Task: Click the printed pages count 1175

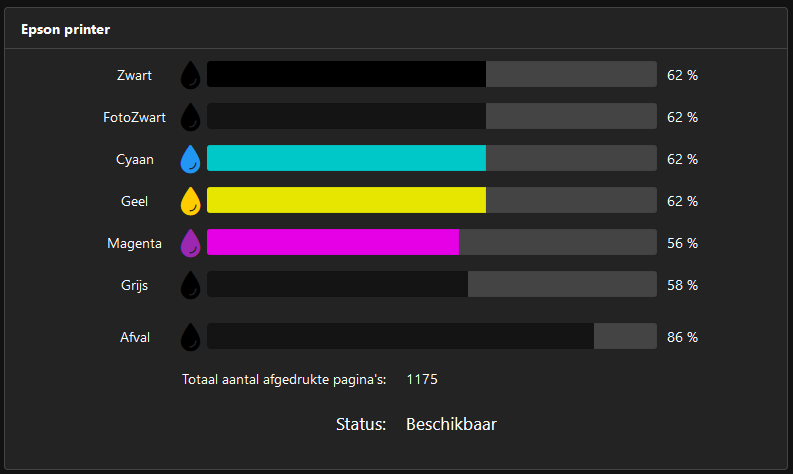Action: (x=422, y=380)
